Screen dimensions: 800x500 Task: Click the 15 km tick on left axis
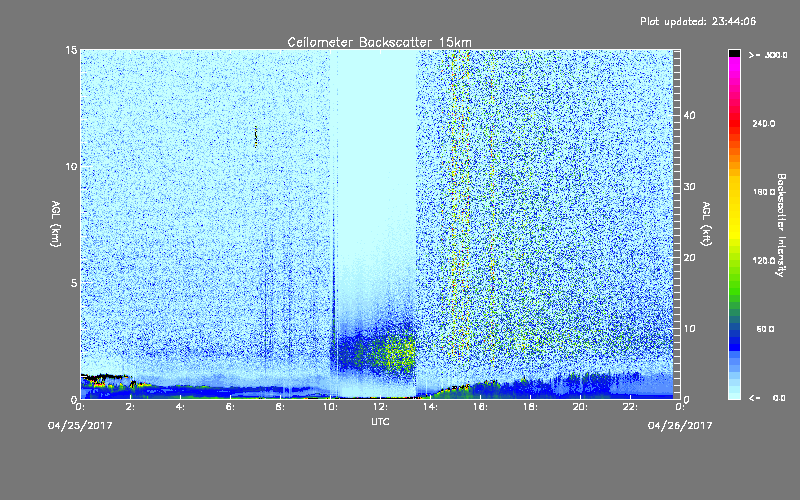pos(71,50)
